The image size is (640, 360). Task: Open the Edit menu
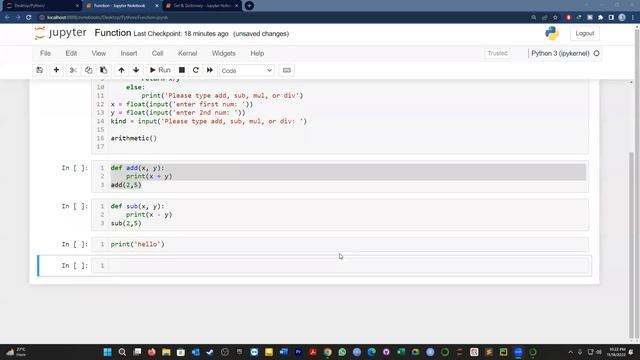(71, 53)
